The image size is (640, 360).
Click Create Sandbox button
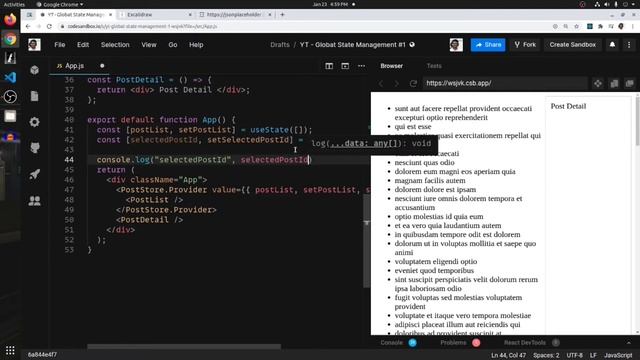point(572,44)
